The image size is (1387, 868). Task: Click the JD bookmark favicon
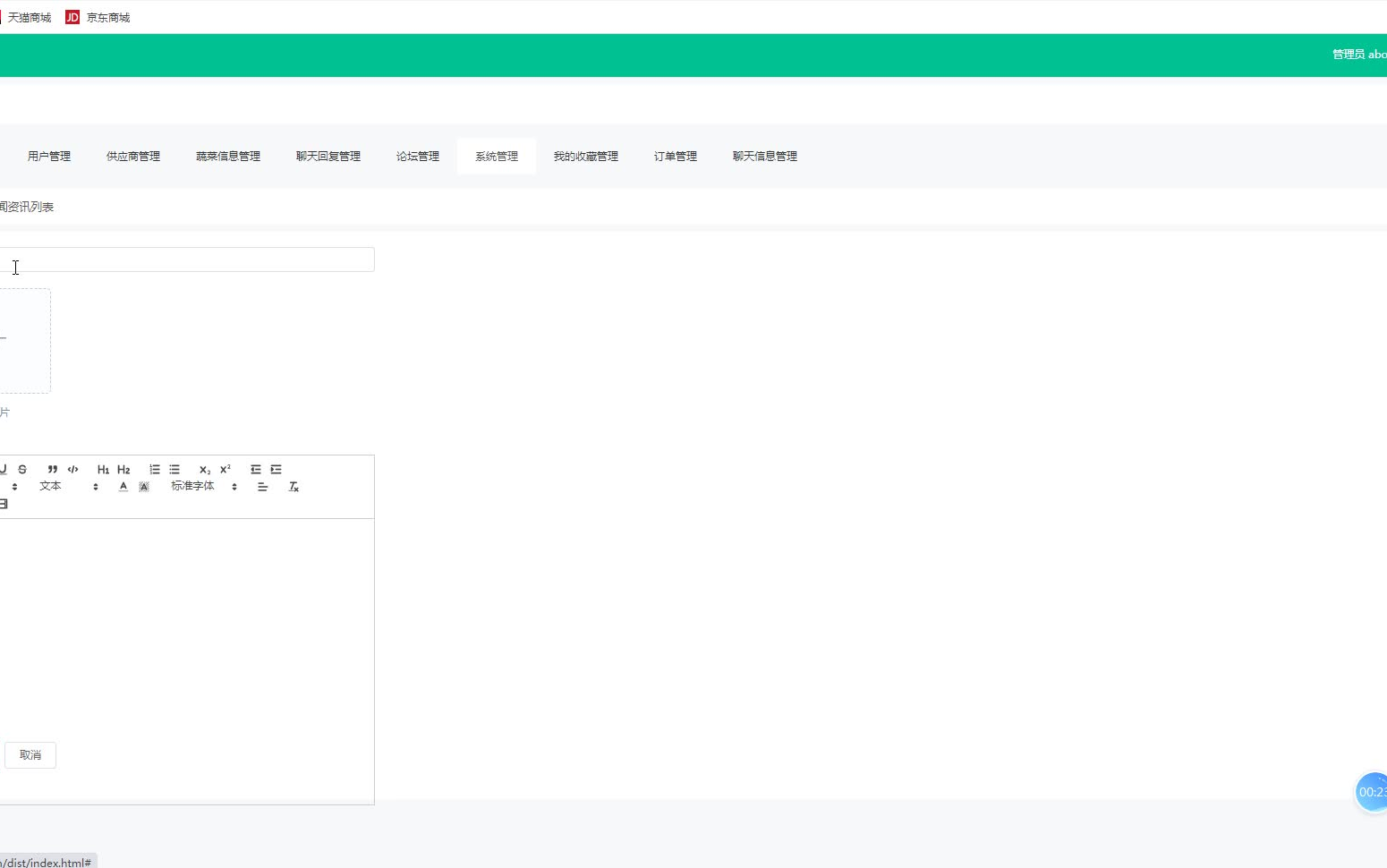(72, 18)
